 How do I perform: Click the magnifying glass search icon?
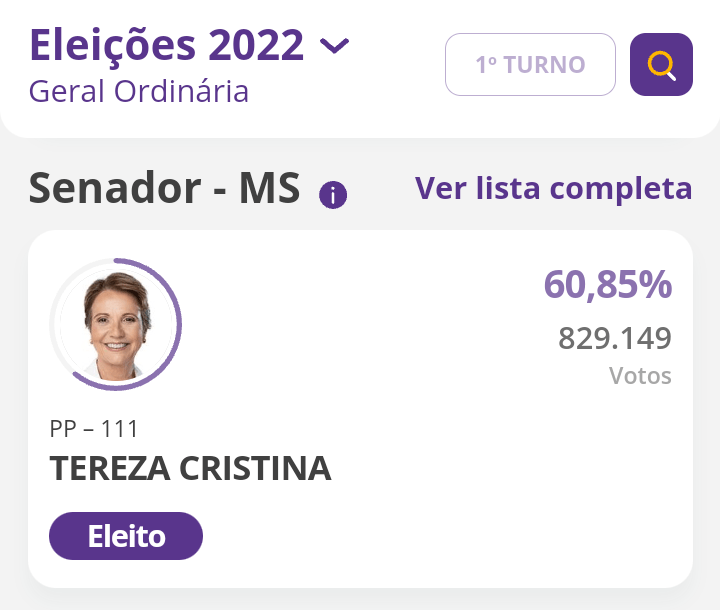tap(661, 65)
